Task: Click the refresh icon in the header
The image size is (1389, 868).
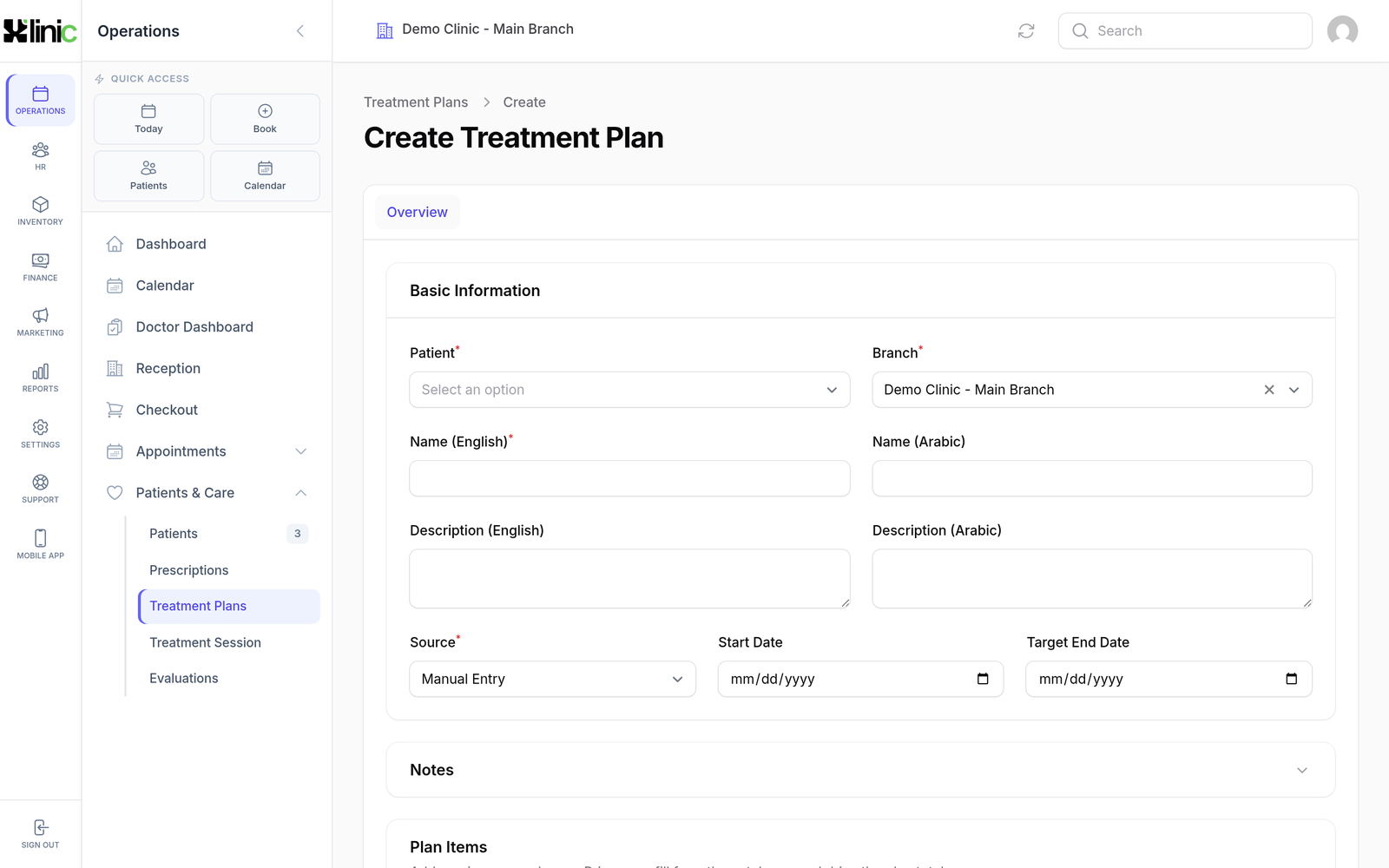Action: [x=1026, y=31]
